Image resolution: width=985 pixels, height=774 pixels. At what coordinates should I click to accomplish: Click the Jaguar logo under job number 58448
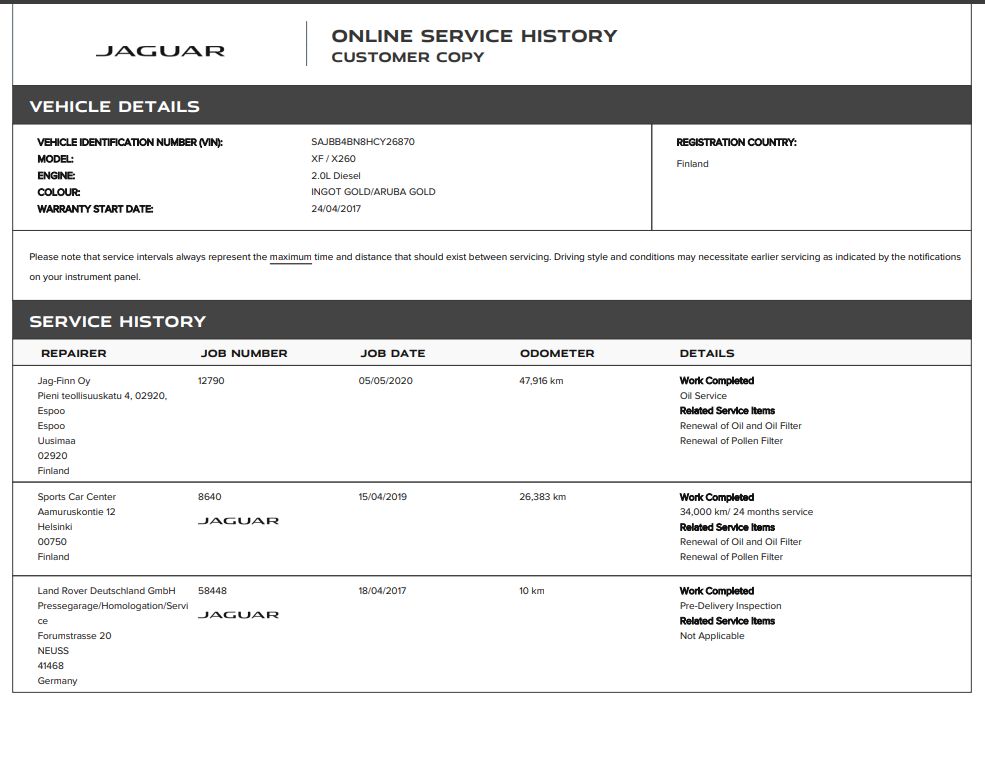238,615
